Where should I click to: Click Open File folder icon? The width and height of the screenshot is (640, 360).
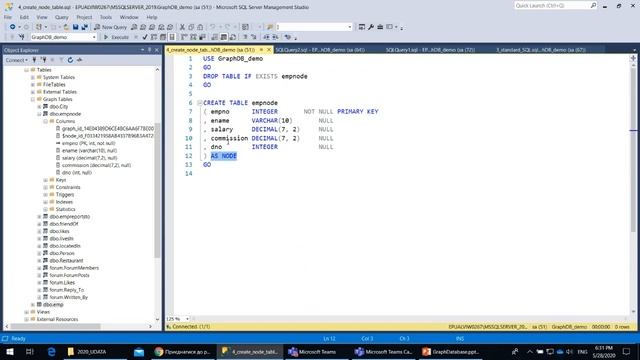point(66,27)
